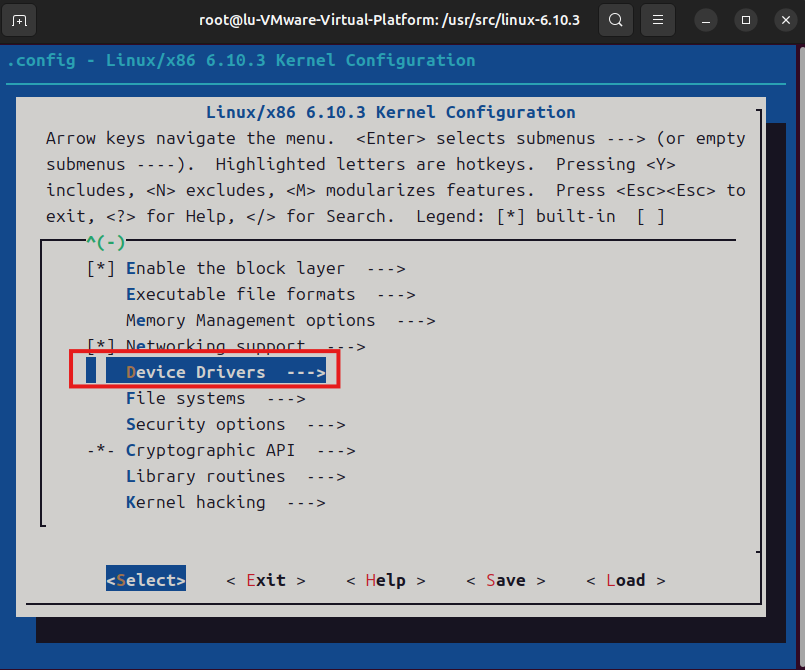
Task: Click the arrow after File systems
Action: pos(286,399)
